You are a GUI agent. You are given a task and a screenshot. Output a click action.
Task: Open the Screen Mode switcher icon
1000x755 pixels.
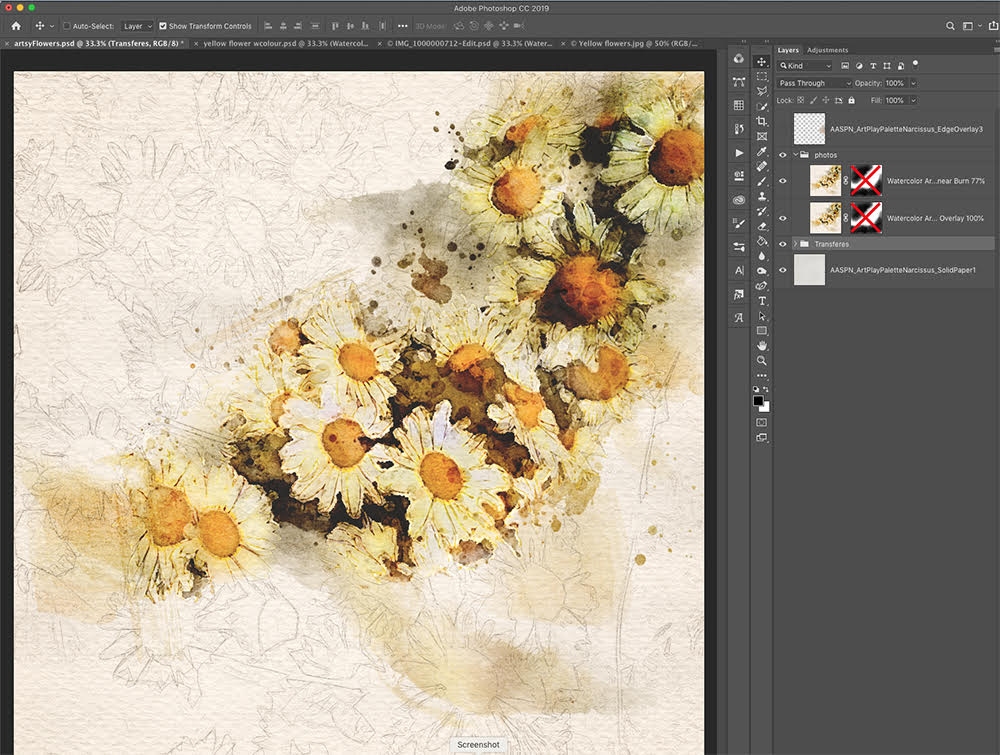(x=761, y=437)
